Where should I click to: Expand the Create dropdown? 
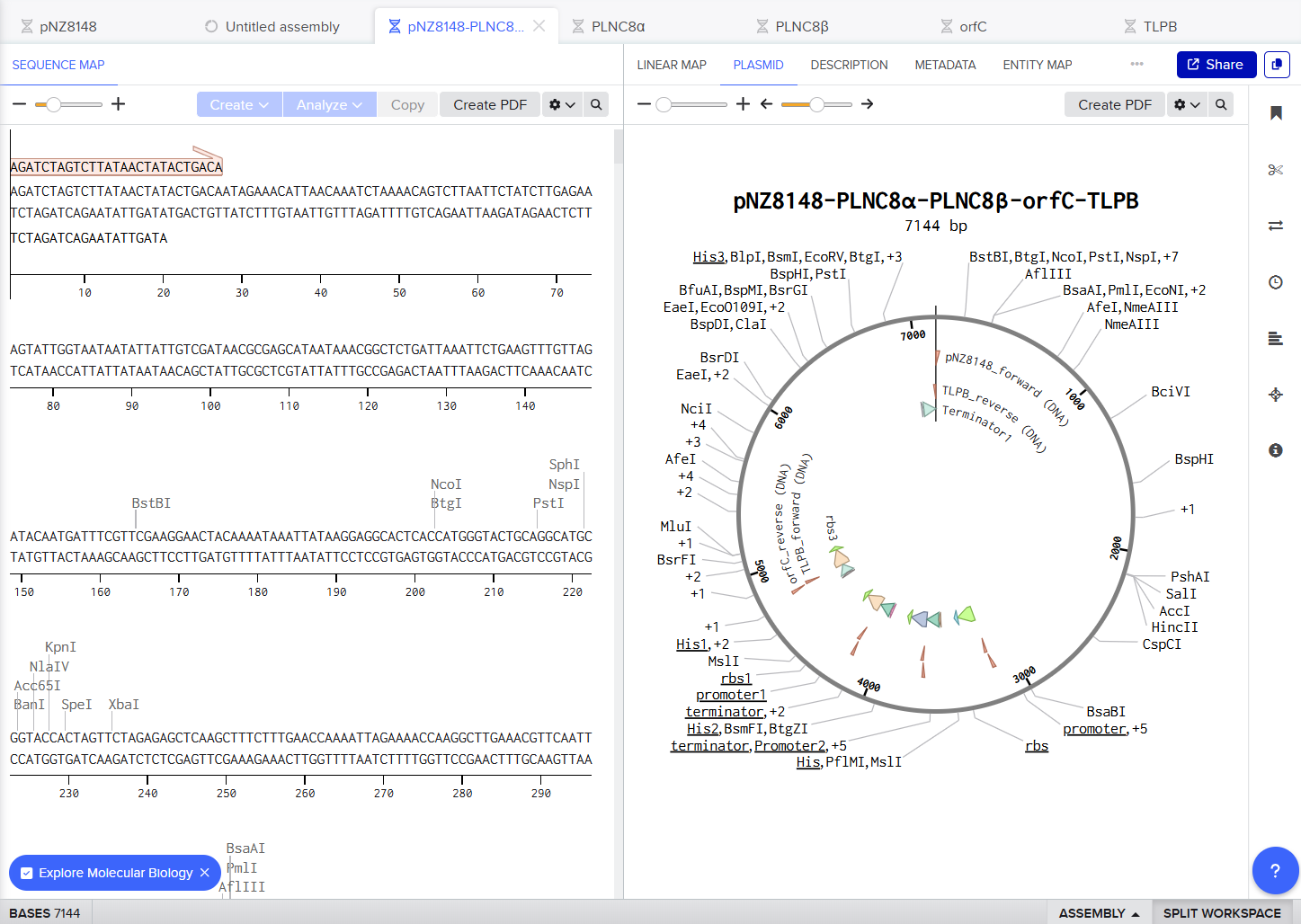pos(239,104)
